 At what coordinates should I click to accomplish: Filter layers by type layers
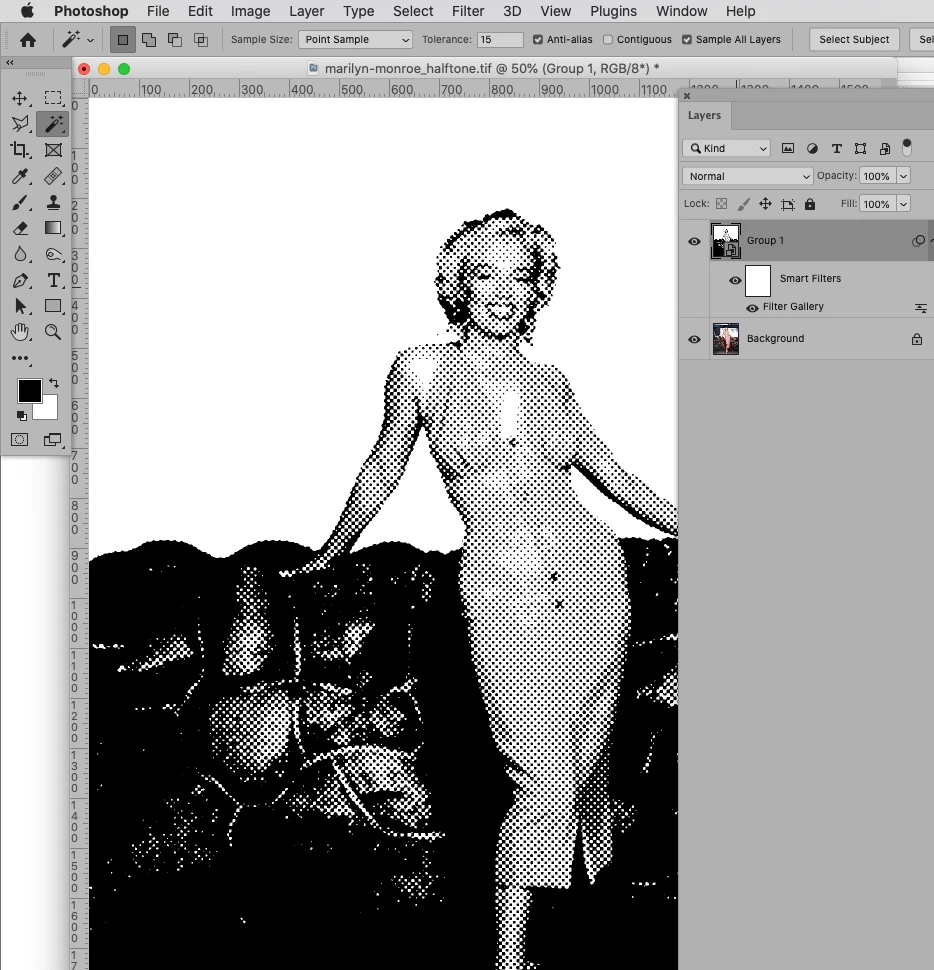[836, 148]
